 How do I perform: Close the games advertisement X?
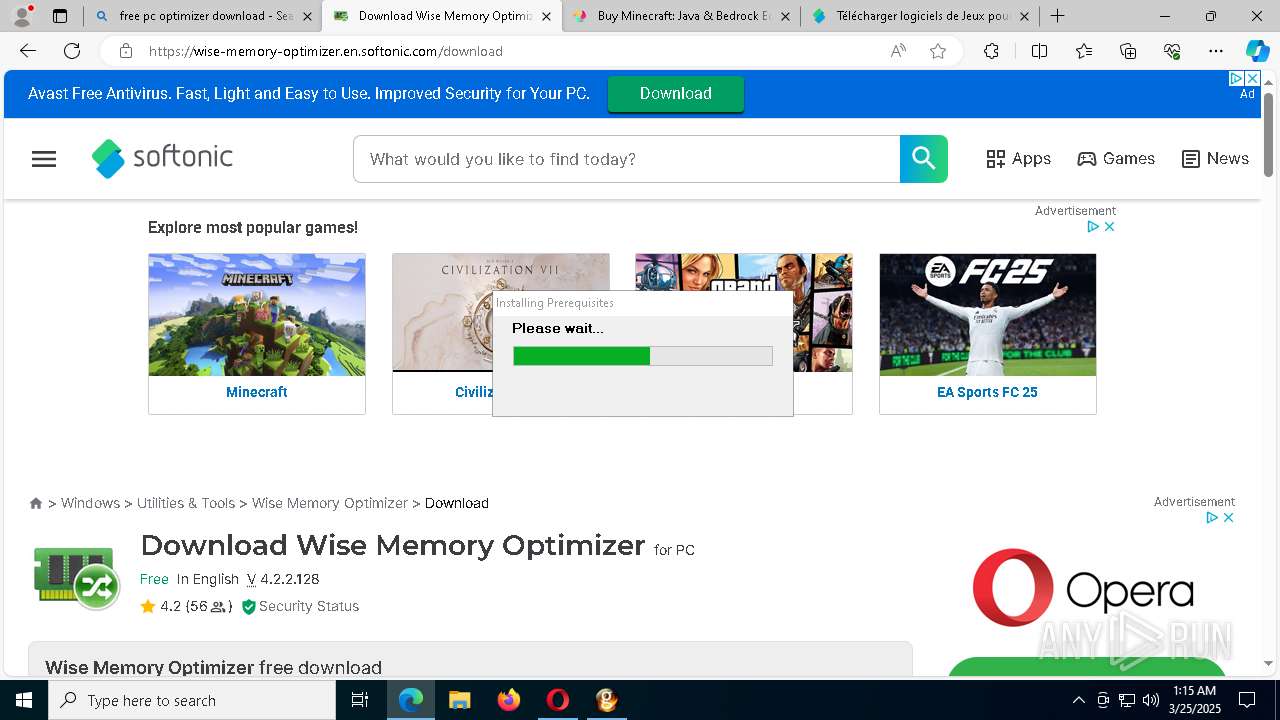1109,227
